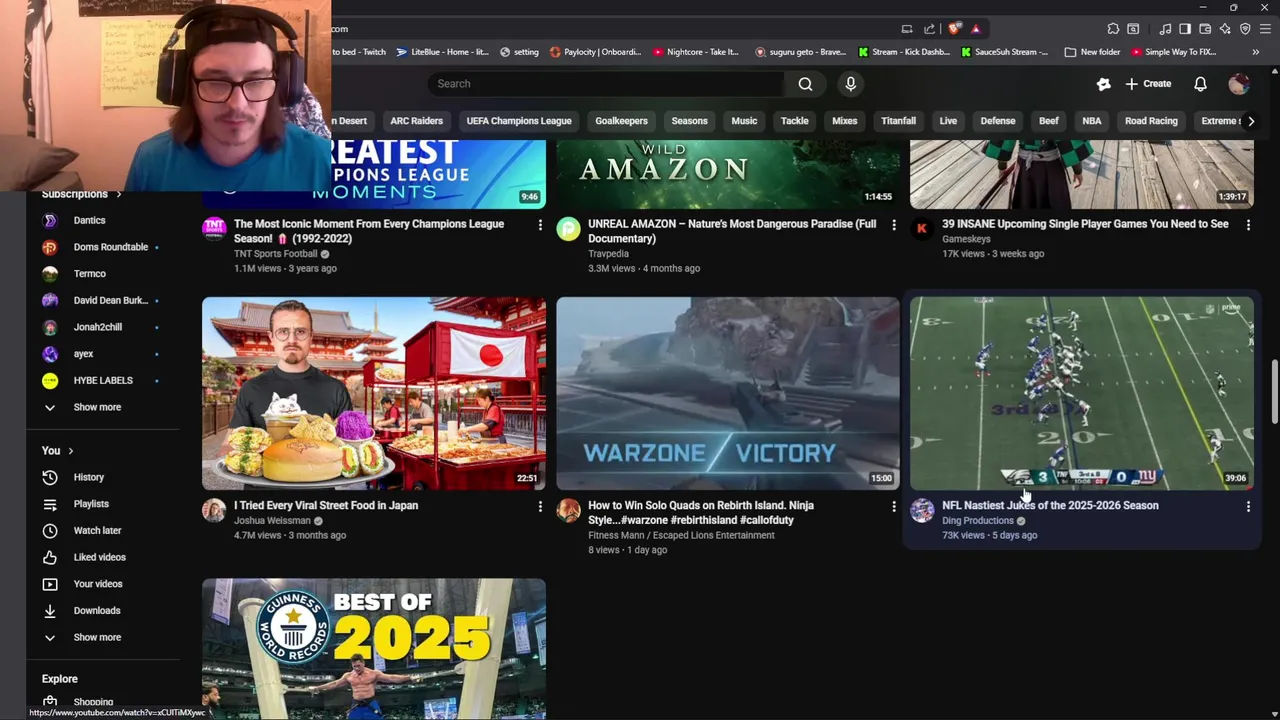Open the notifications bell
1280x720 pixels.
1200,84
